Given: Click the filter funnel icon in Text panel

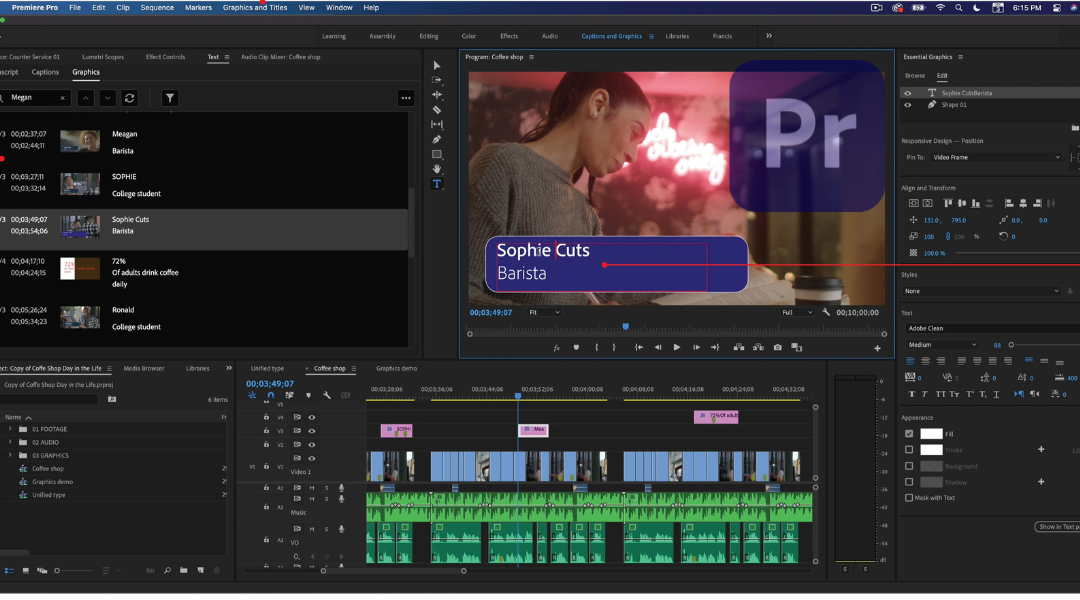Looking at the screenshot, I should tap(169, 98).
